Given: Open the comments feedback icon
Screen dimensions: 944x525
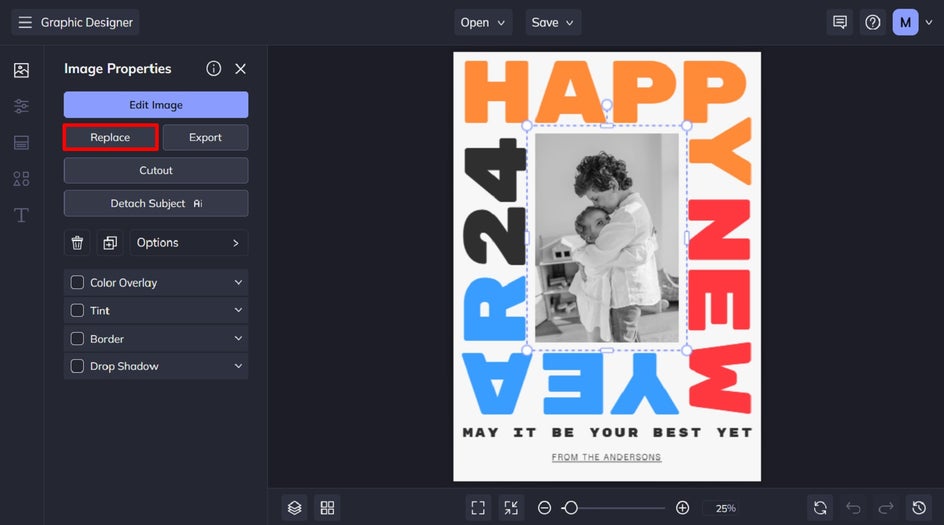Looking at the screenshot, I should [840, 22].
